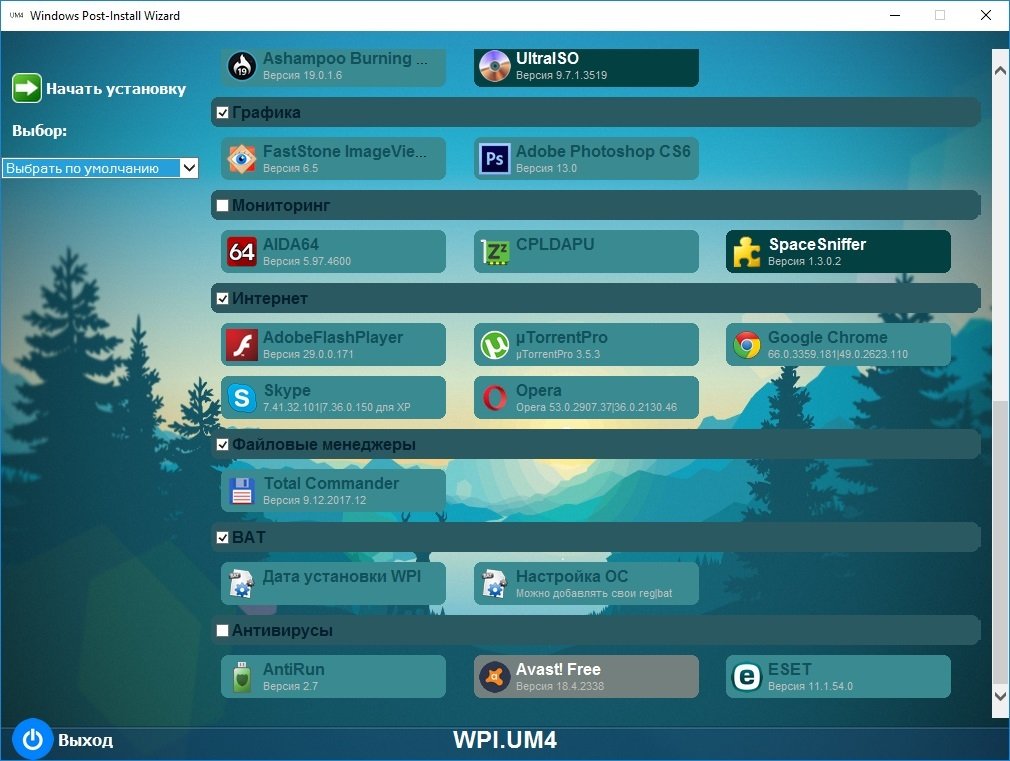Choose AIDA64 version 5.97.4600 text
Viewport: 1010px width, 761px height.
(x=307, y=262)
